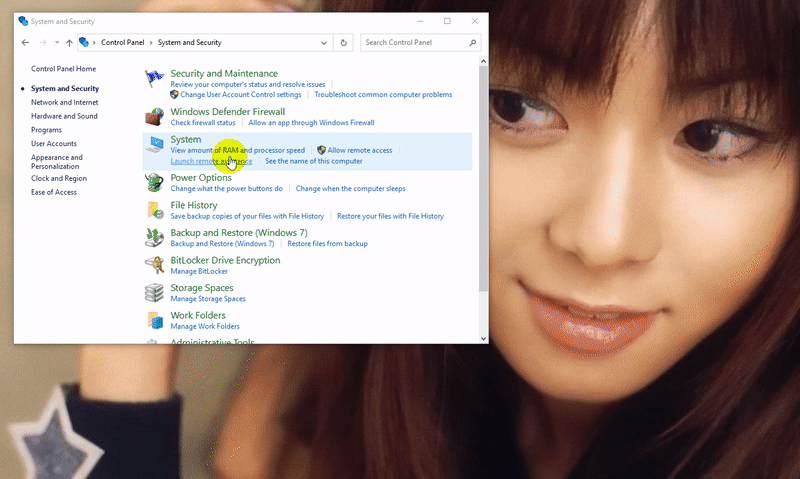Open Hardware and Sound category

64,116
